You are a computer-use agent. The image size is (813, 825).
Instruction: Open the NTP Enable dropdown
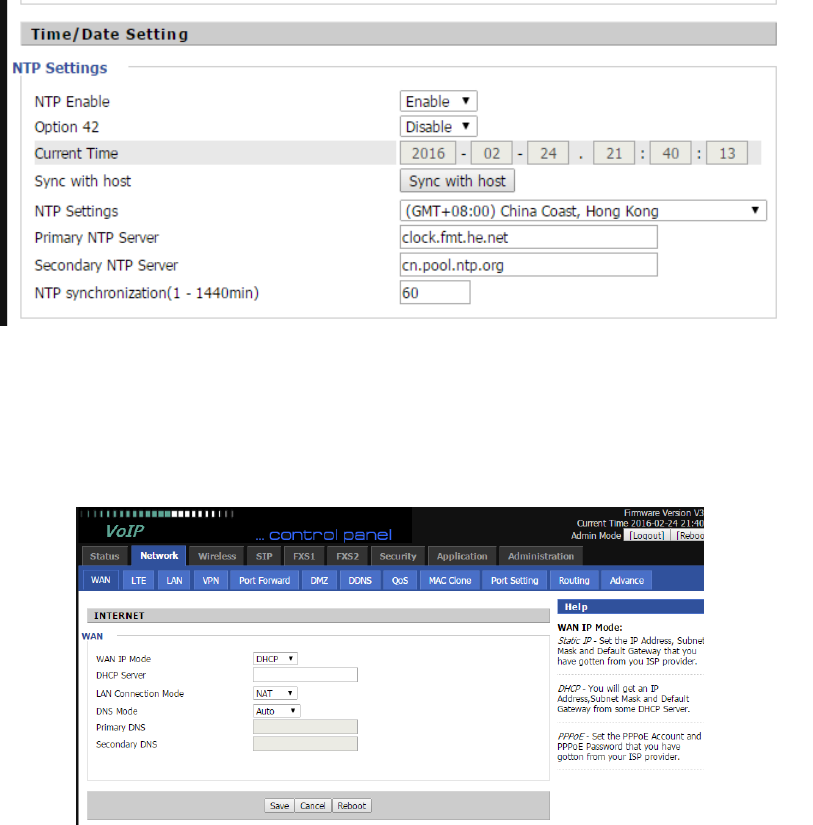pos(438,101)
